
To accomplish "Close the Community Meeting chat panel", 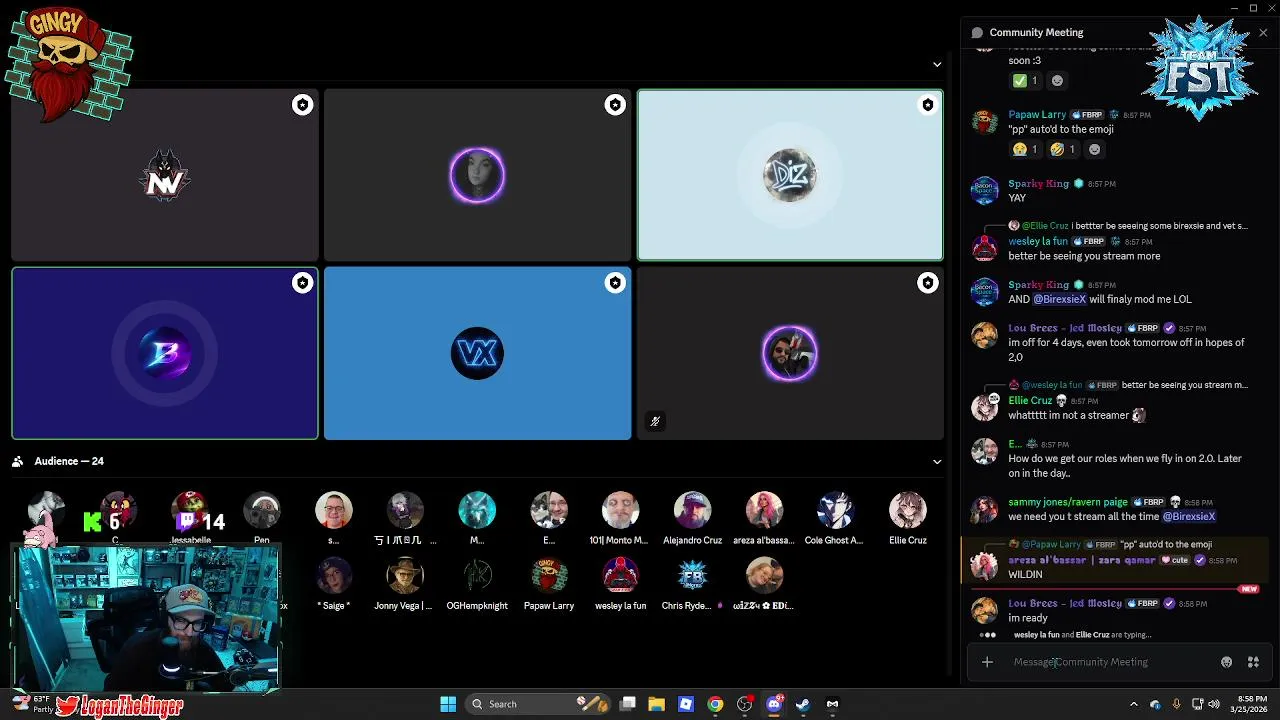I will pos(1263,32).
